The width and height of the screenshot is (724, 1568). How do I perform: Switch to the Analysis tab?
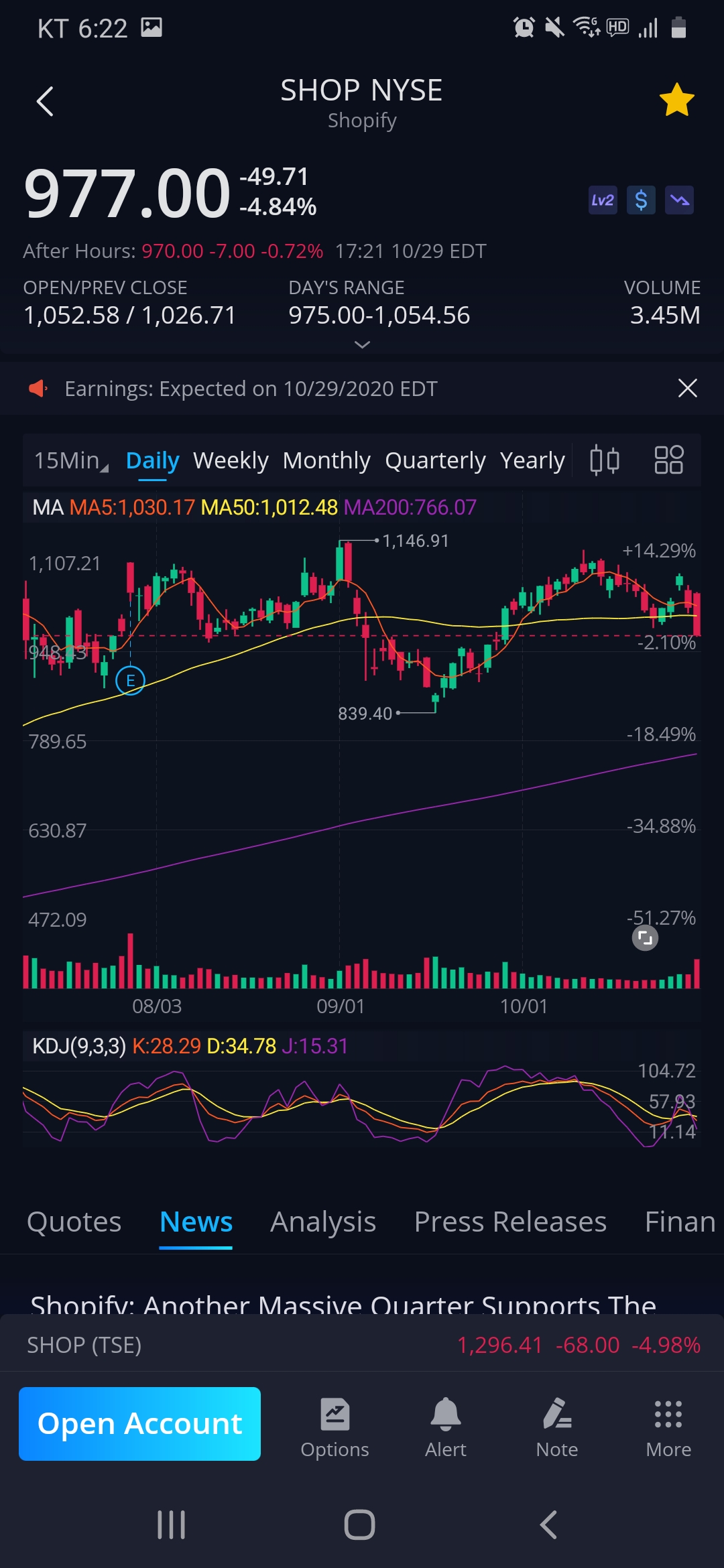tap(323, 1222)
